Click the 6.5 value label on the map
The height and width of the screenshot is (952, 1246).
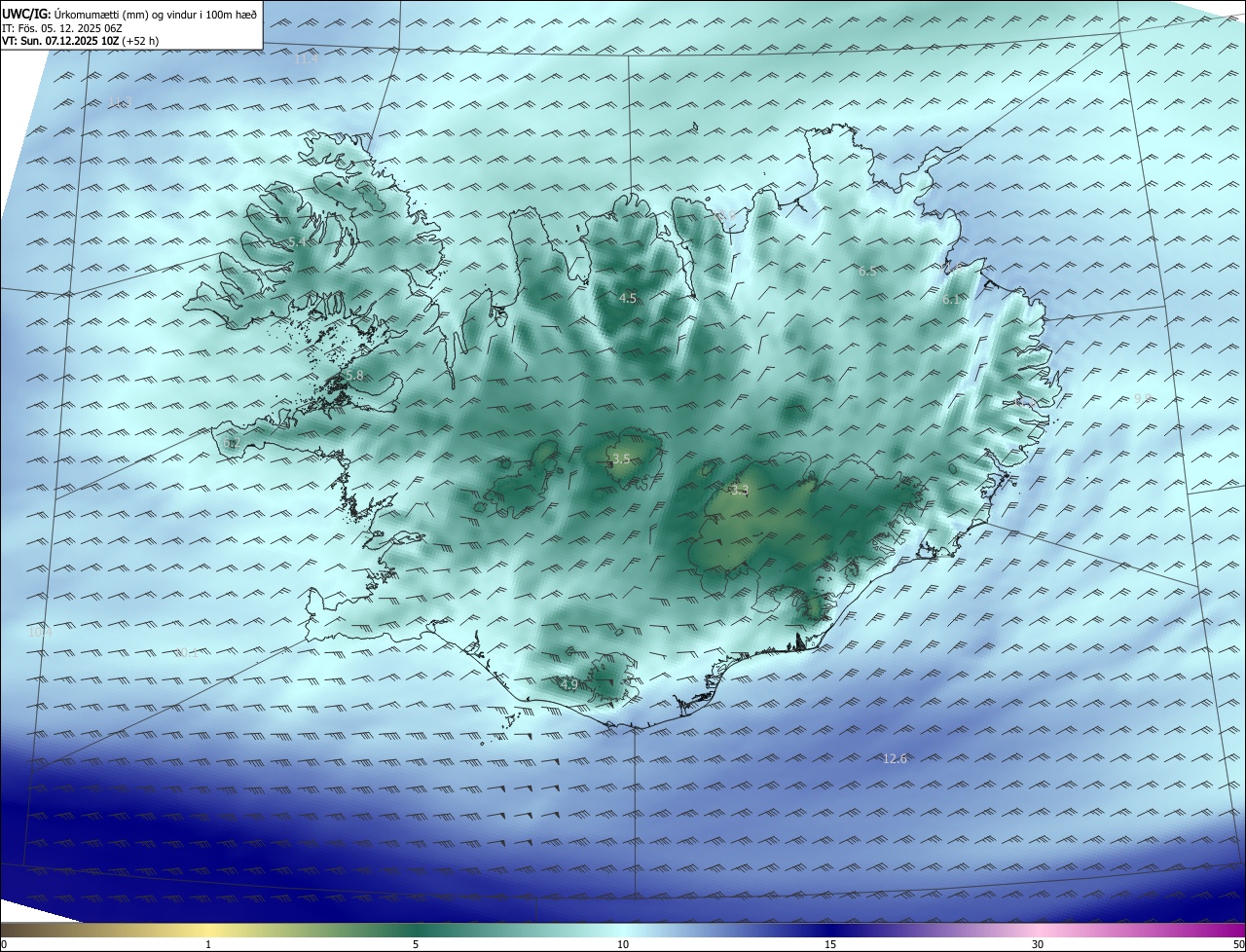point(867,272)
